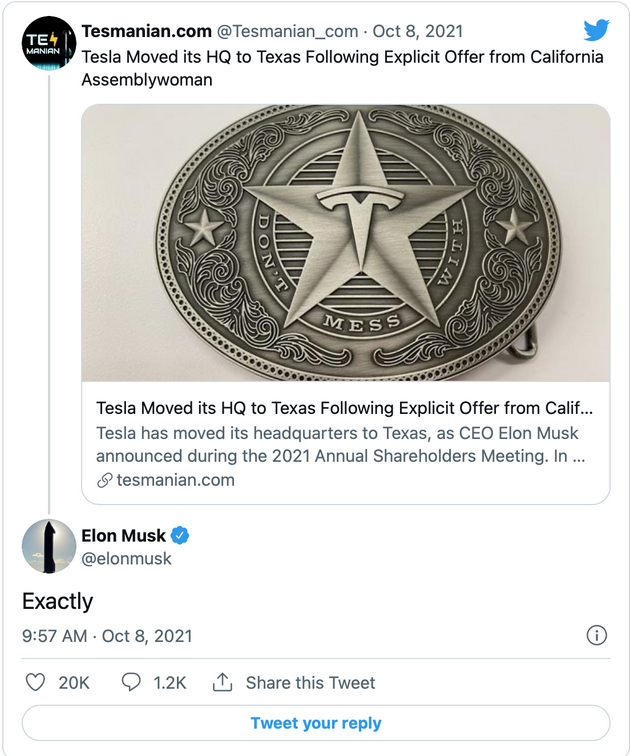This screenshot has width=630, height=756.
Task: Open the Elon Musk display name
Action: (x=123, y=536)
